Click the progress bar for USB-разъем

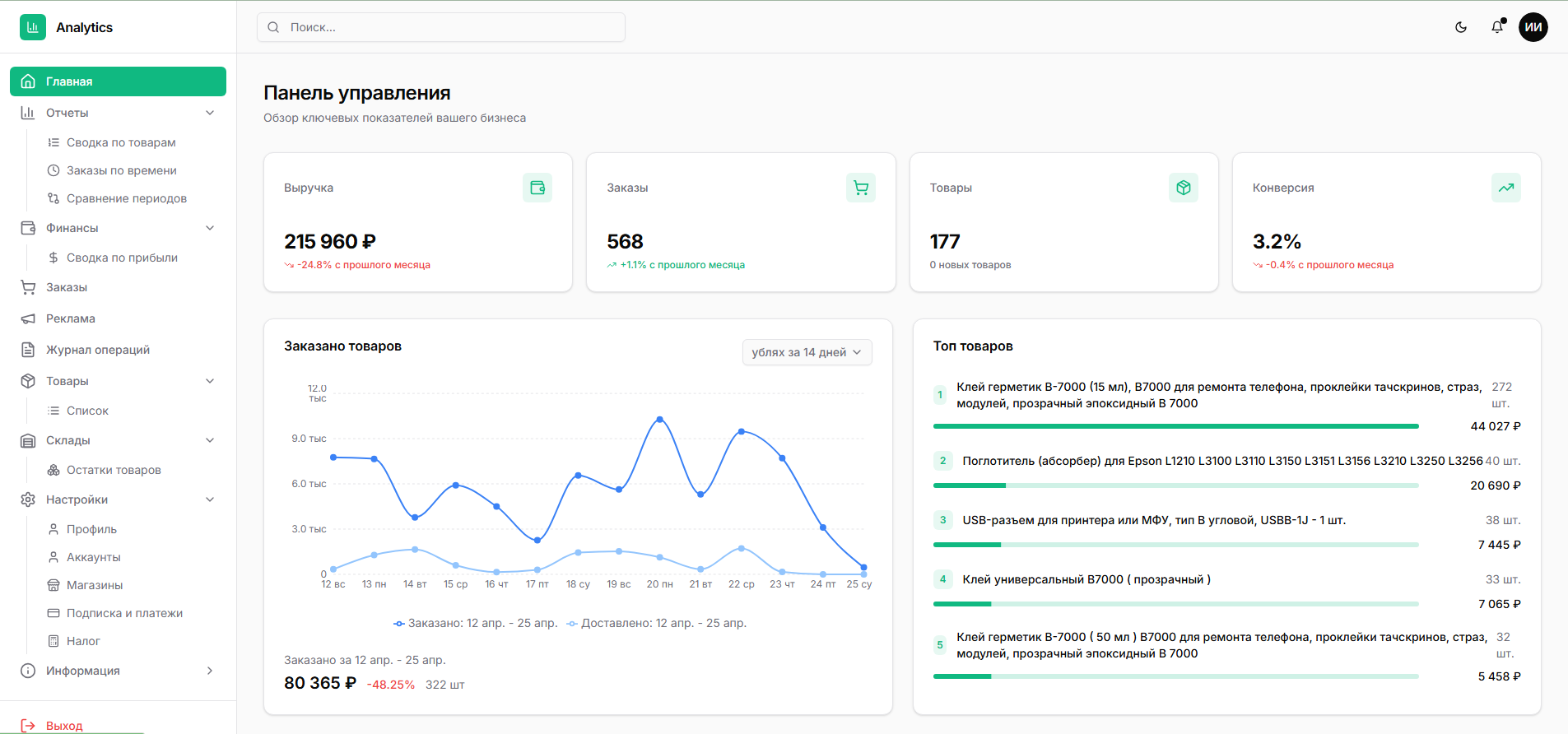coord(1175,545)
